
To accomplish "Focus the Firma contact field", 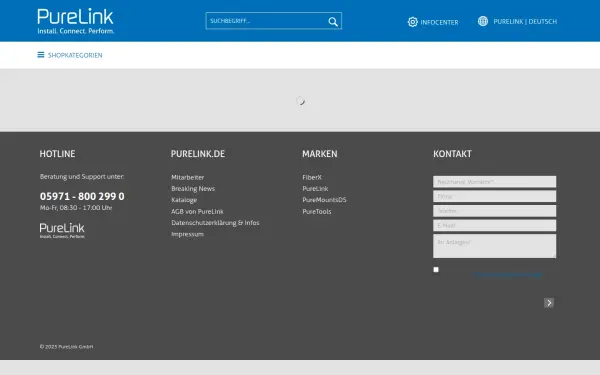I will pyautogui.click(x=494, y=196).
